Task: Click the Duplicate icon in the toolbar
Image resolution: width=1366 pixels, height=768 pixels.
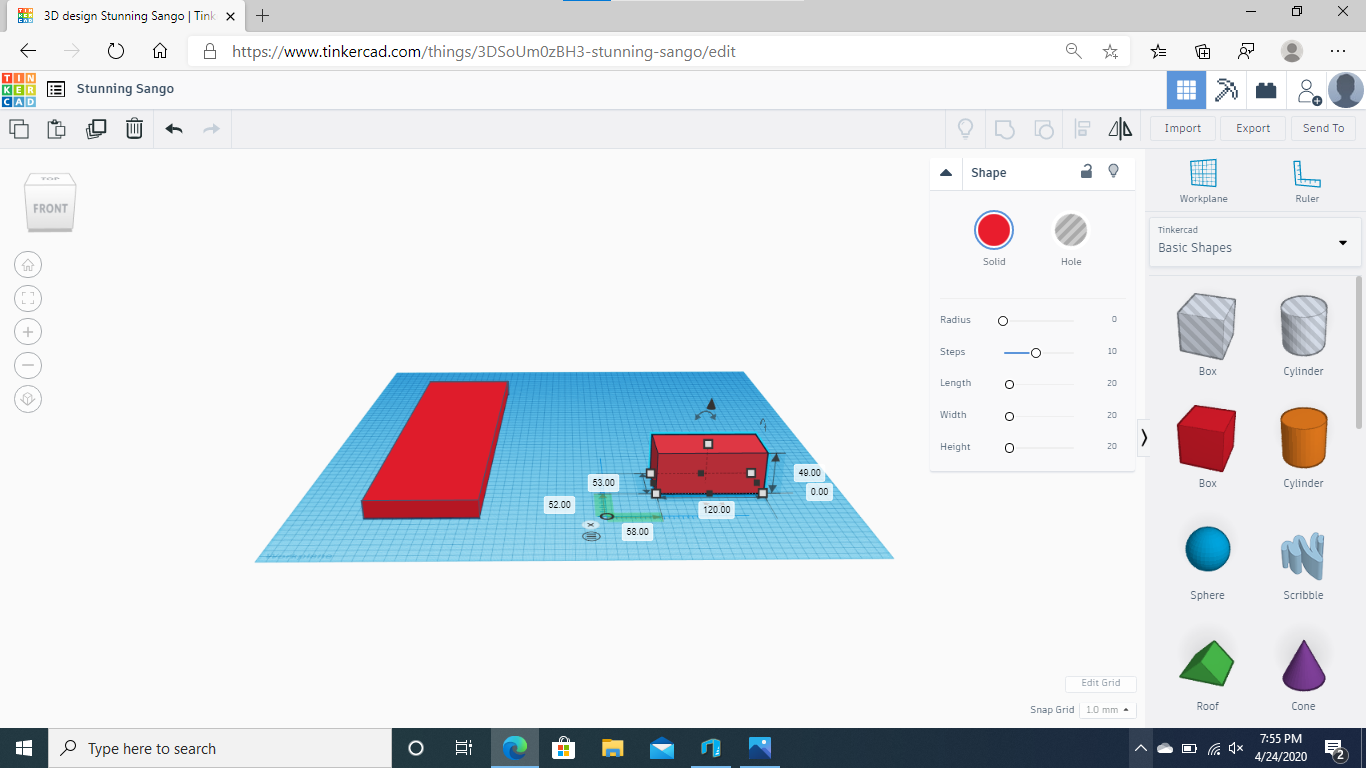Action: (96, 128)
